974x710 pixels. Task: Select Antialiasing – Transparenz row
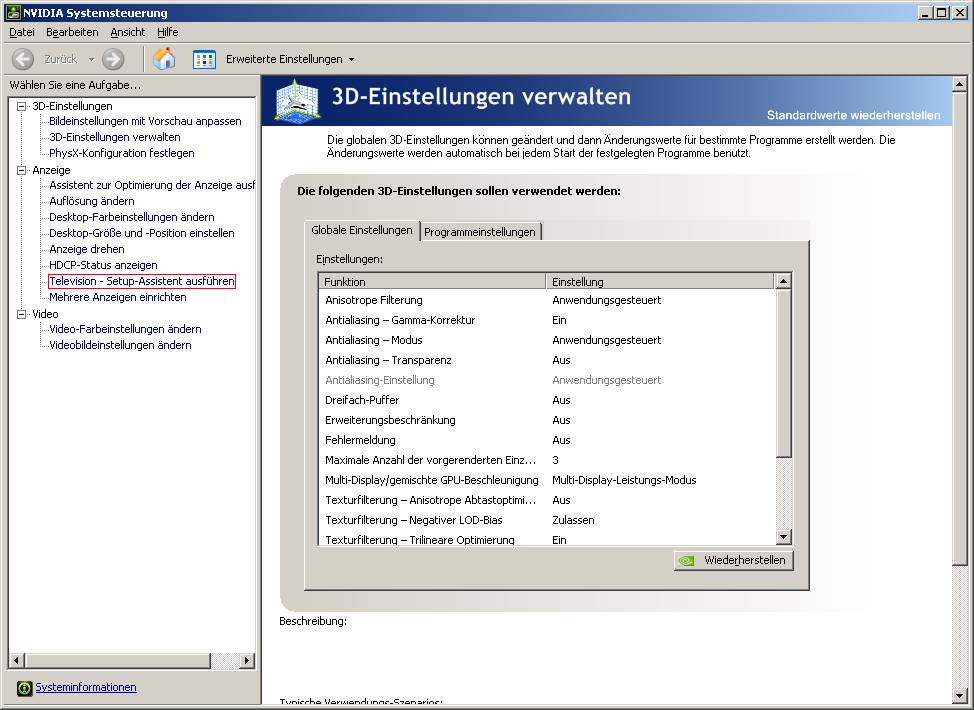(547, 360)
